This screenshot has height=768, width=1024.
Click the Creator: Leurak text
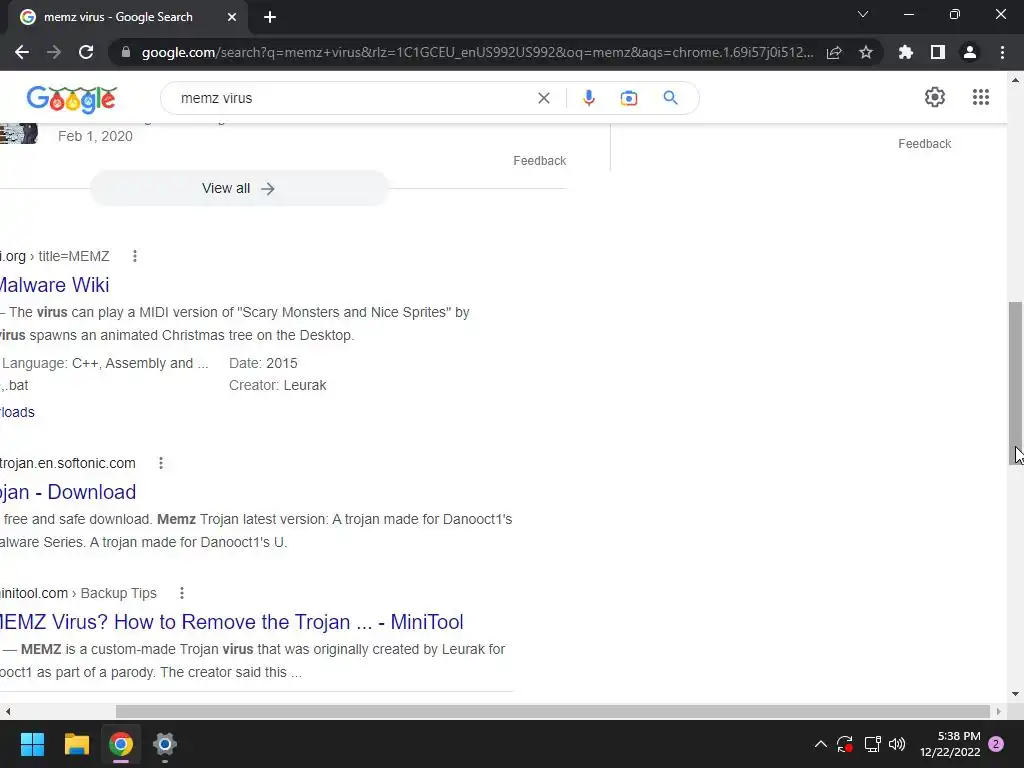(278, 385)
